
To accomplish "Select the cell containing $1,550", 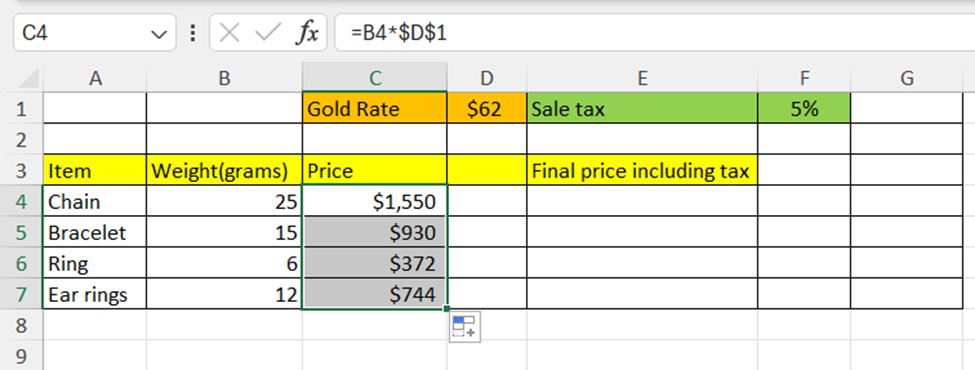I will [x=374, y=201].
